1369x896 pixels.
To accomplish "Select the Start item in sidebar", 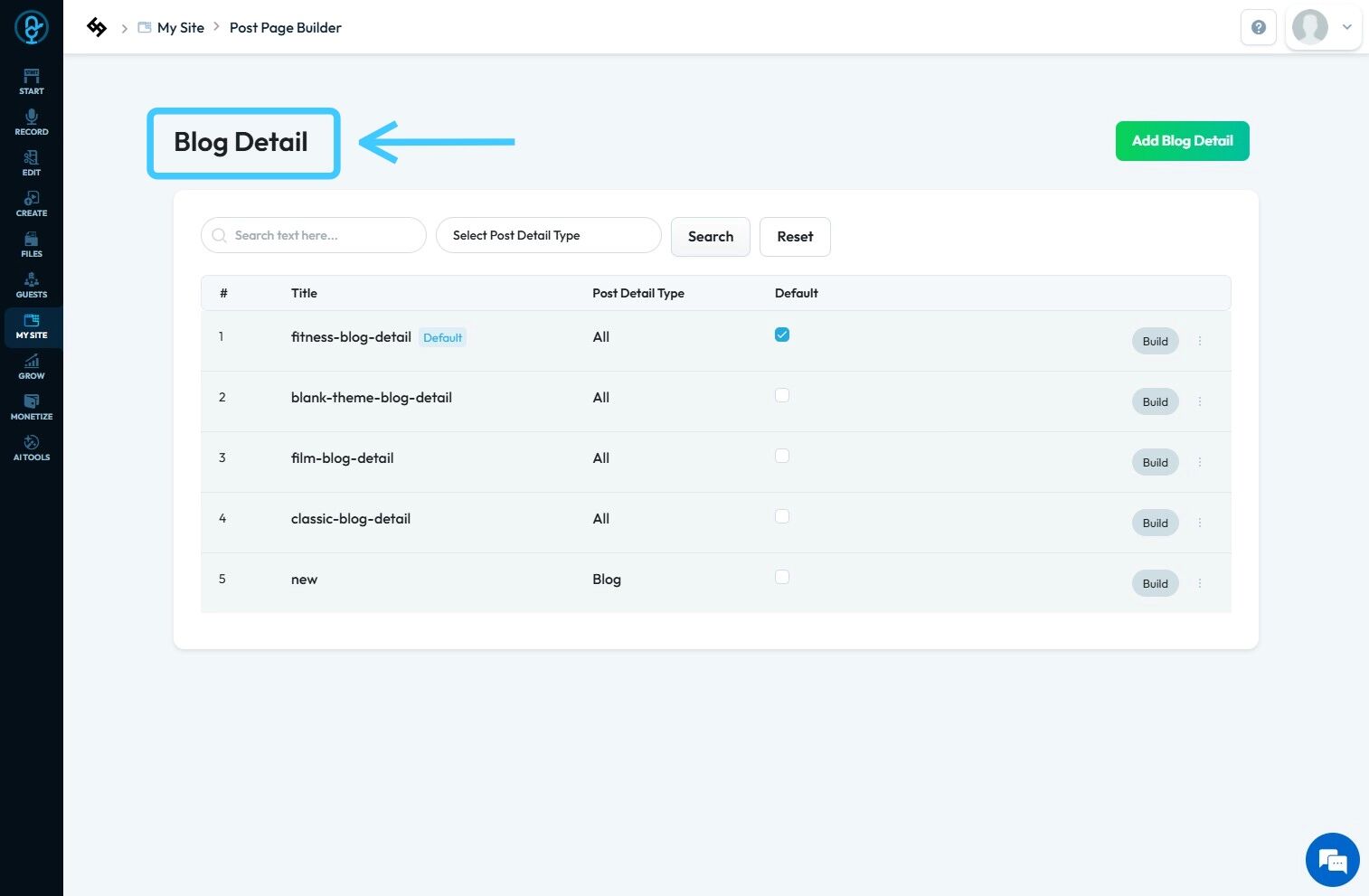I will coord(32,81).
